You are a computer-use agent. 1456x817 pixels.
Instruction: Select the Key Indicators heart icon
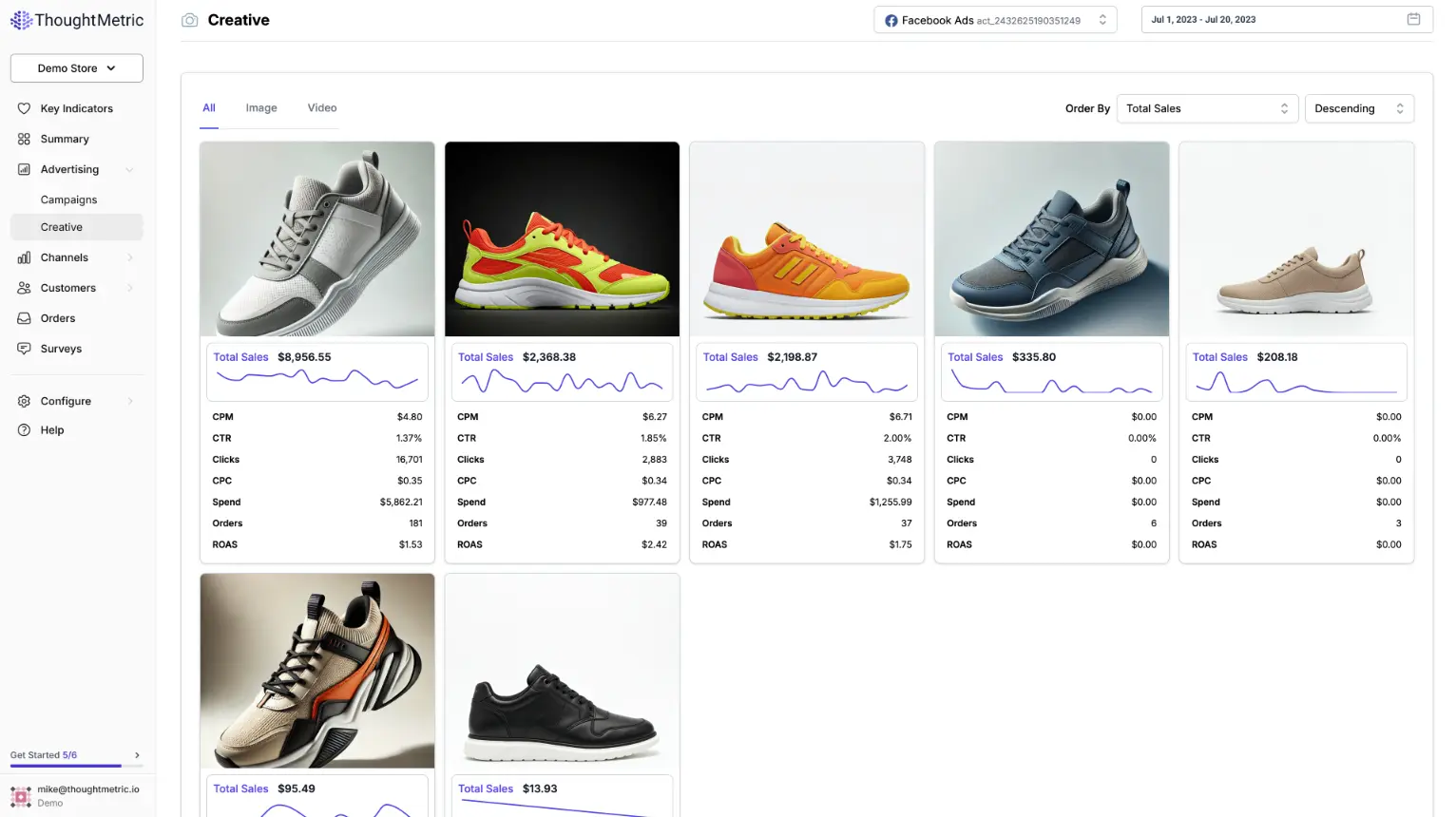[25, 108]
